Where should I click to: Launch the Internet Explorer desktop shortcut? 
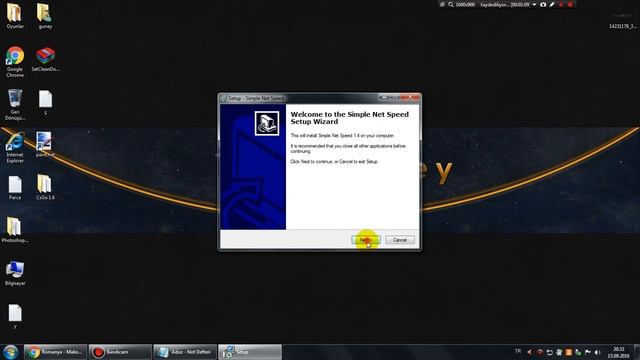coord(15,148)
